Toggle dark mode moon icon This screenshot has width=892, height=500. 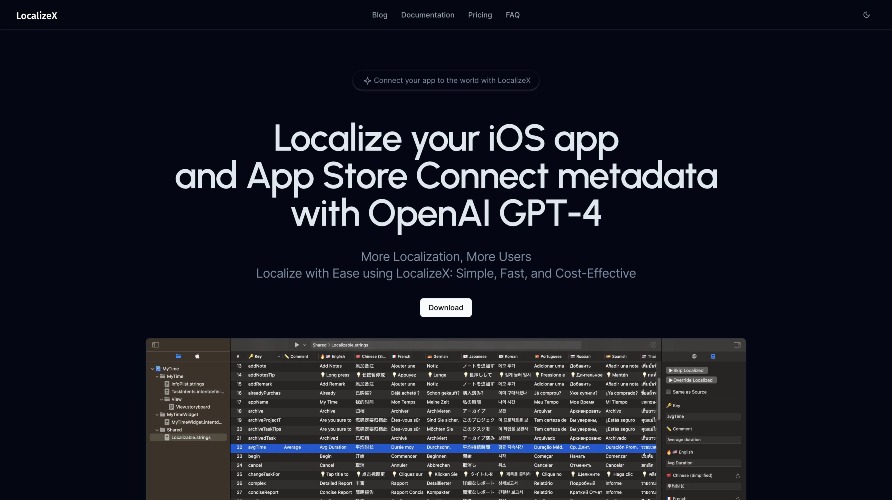coord(866,15)
